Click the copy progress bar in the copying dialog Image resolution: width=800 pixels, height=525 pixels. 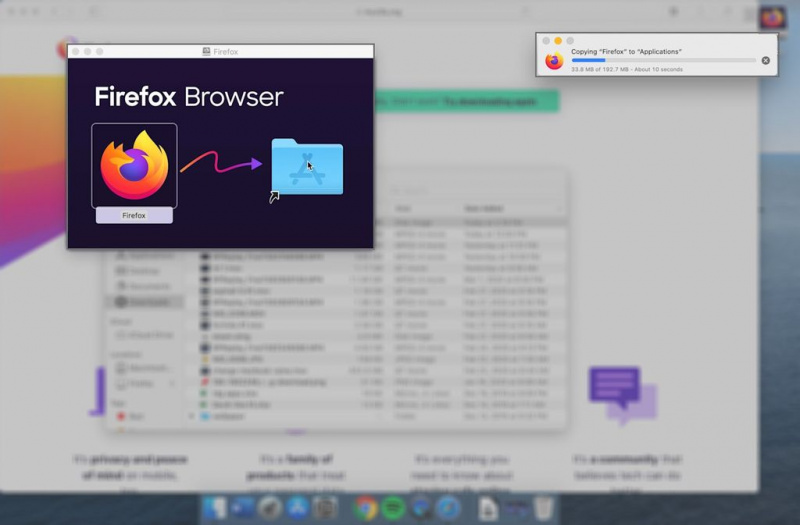[663, 60]
